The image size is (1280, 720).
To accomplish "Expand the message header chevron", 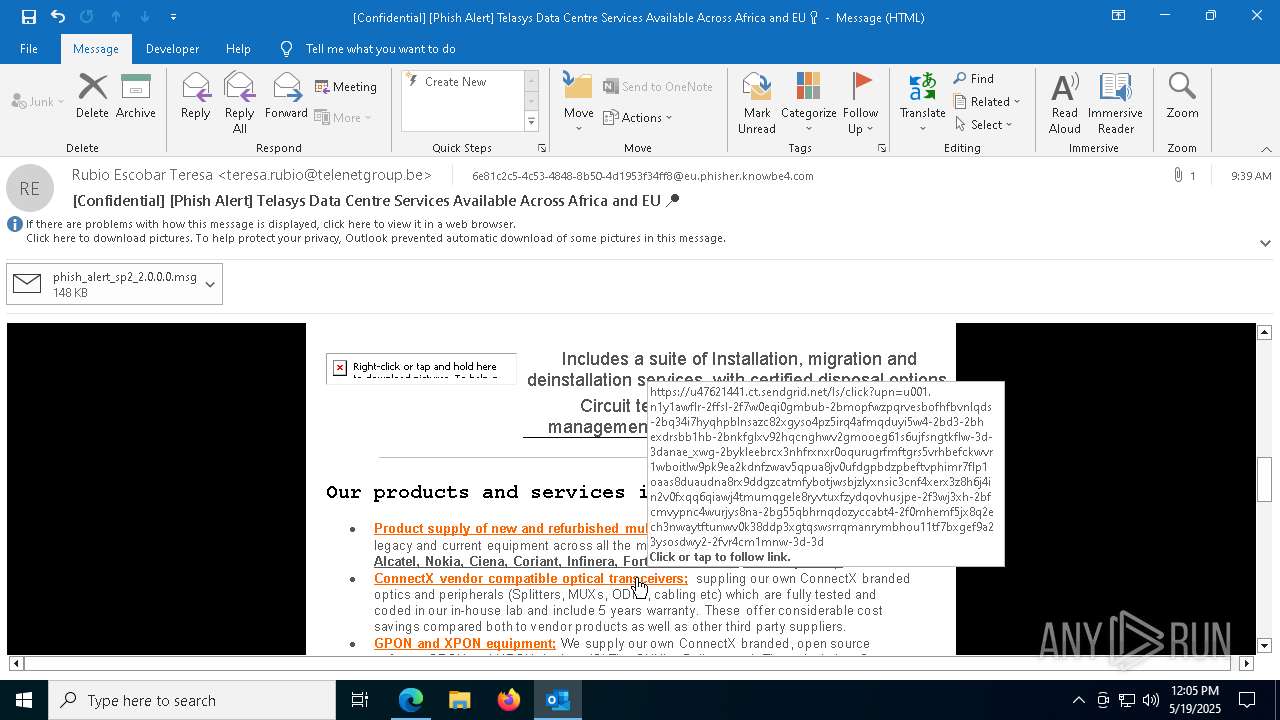I will [1265, 243].
